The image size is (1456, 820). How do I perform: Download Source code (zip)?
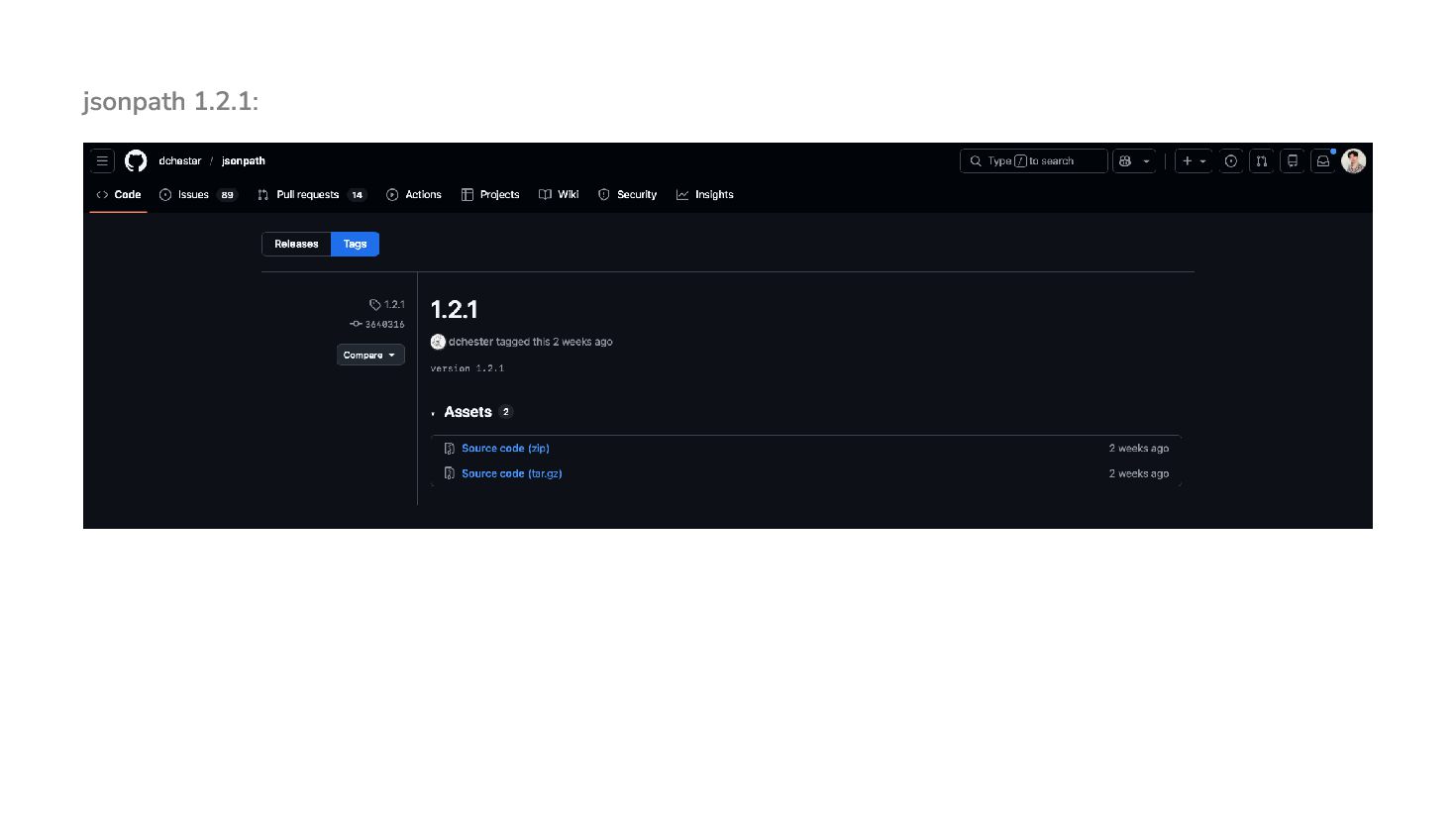click(x=505, y=449)
